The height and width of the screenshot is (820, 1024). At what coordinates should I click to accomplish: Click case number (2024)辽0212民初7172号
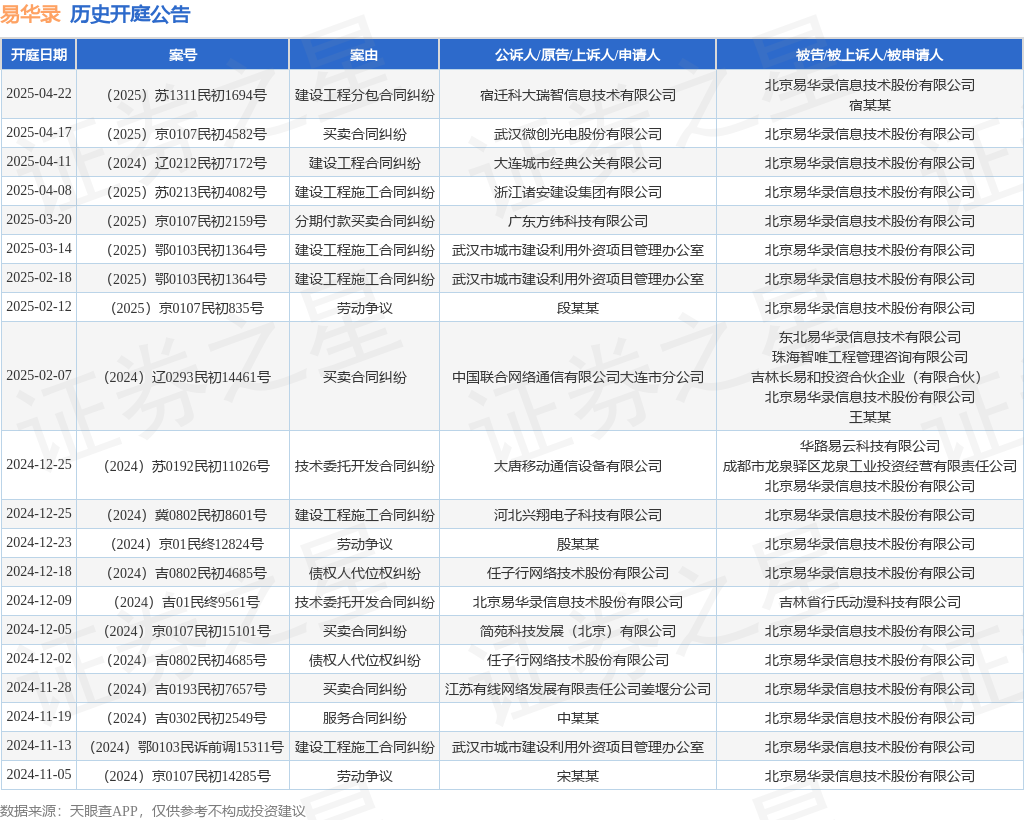point(183,163)
